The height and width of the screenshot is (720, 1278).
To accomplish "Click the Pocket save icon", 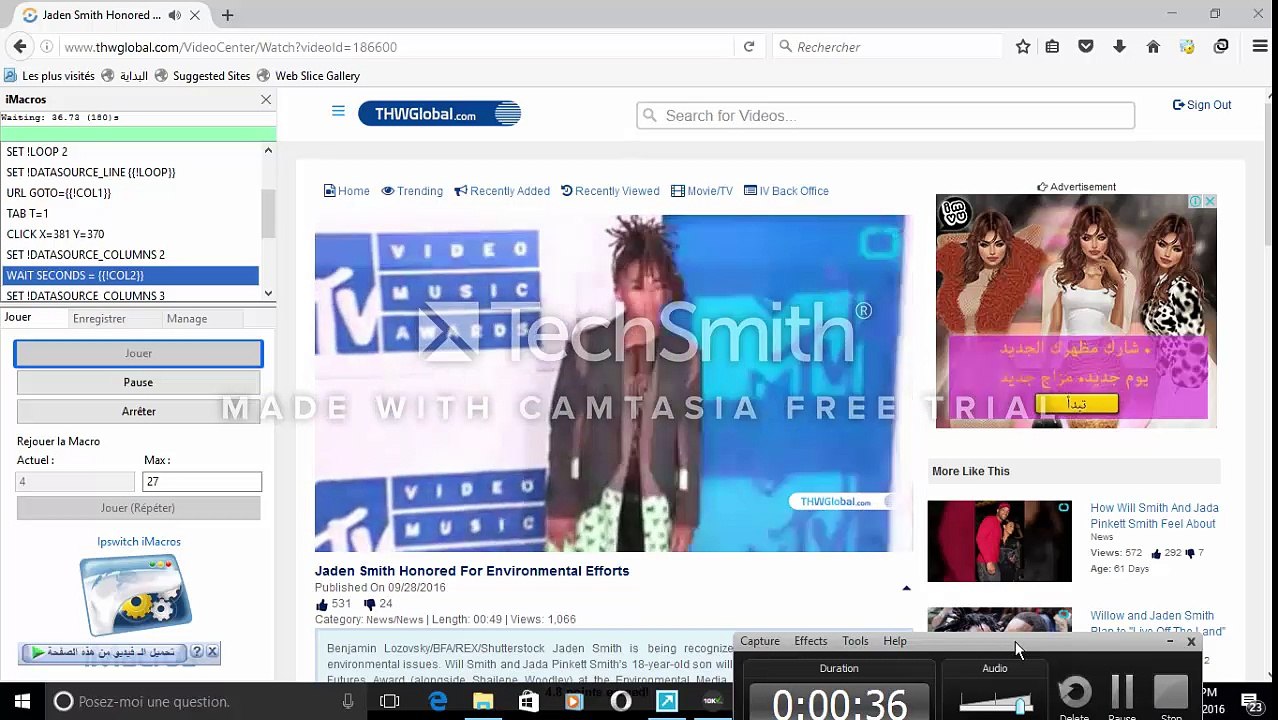I will (x=1086, y=46).
